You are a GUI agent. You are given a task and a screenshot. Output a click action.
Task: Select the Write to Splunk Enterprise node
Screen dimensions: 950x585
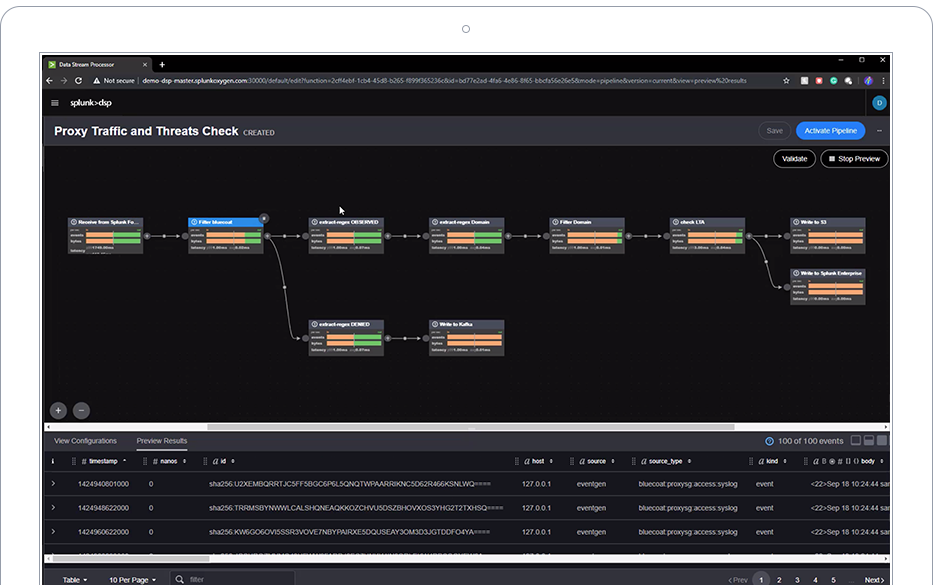click(x=828, y=286)
